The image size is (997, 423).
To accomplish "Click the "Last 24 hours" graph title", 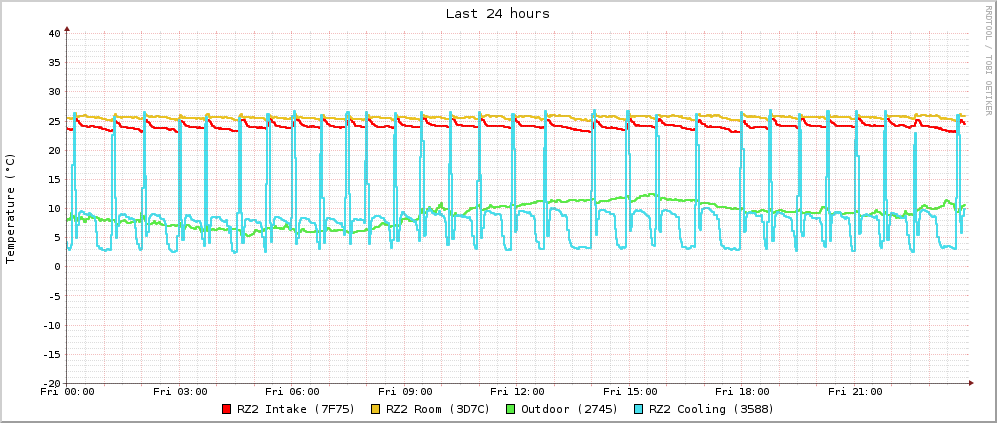I will tap(497, 14).
